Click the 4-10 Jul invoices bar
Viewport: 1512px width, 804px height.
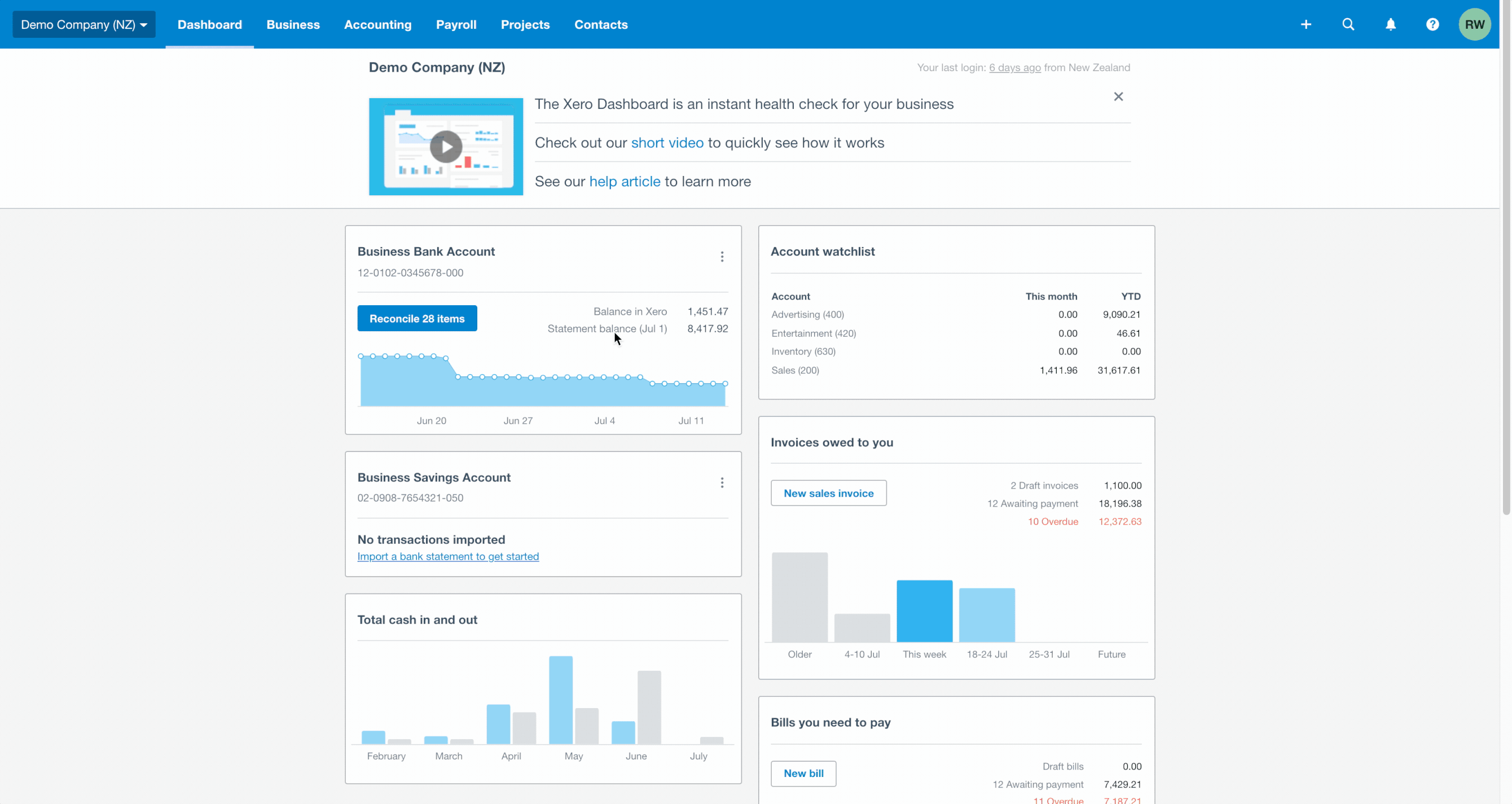click(x=862, y=628)
